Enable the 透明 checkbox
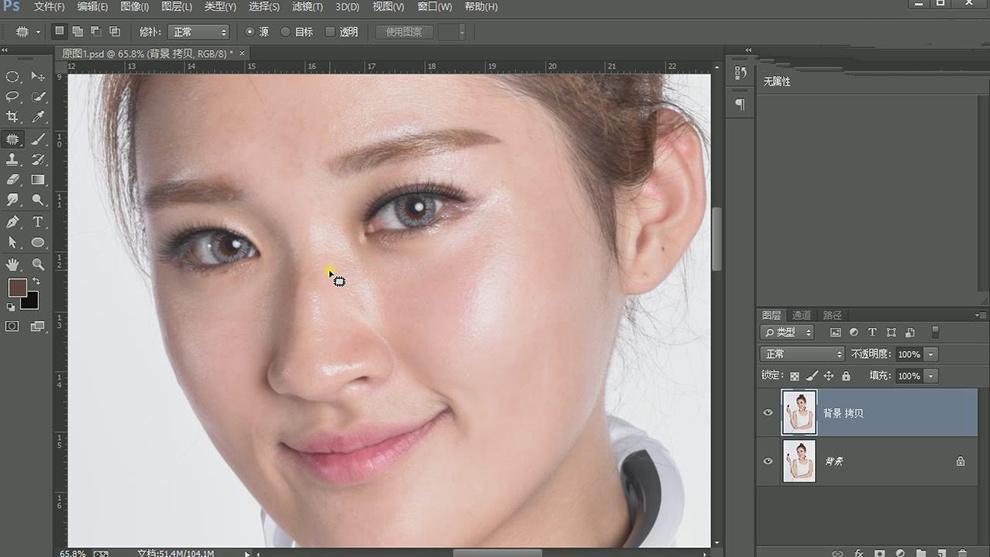Screen dimensions: 990x557 coord(330,32)
